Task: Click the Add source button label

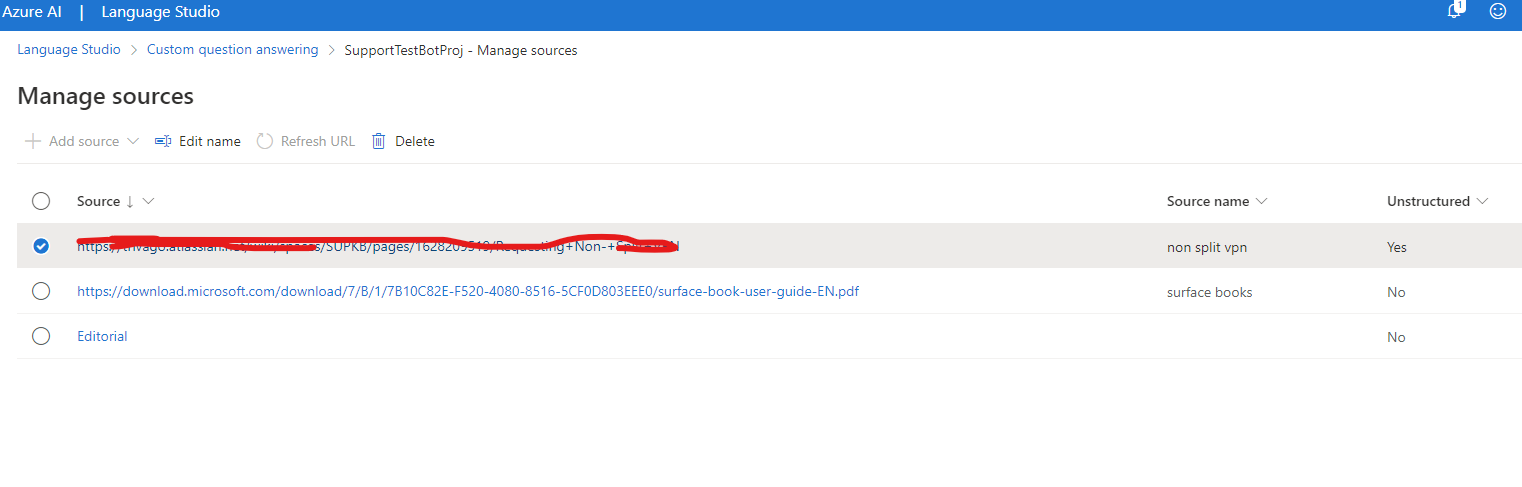Action: coord(84,141)
